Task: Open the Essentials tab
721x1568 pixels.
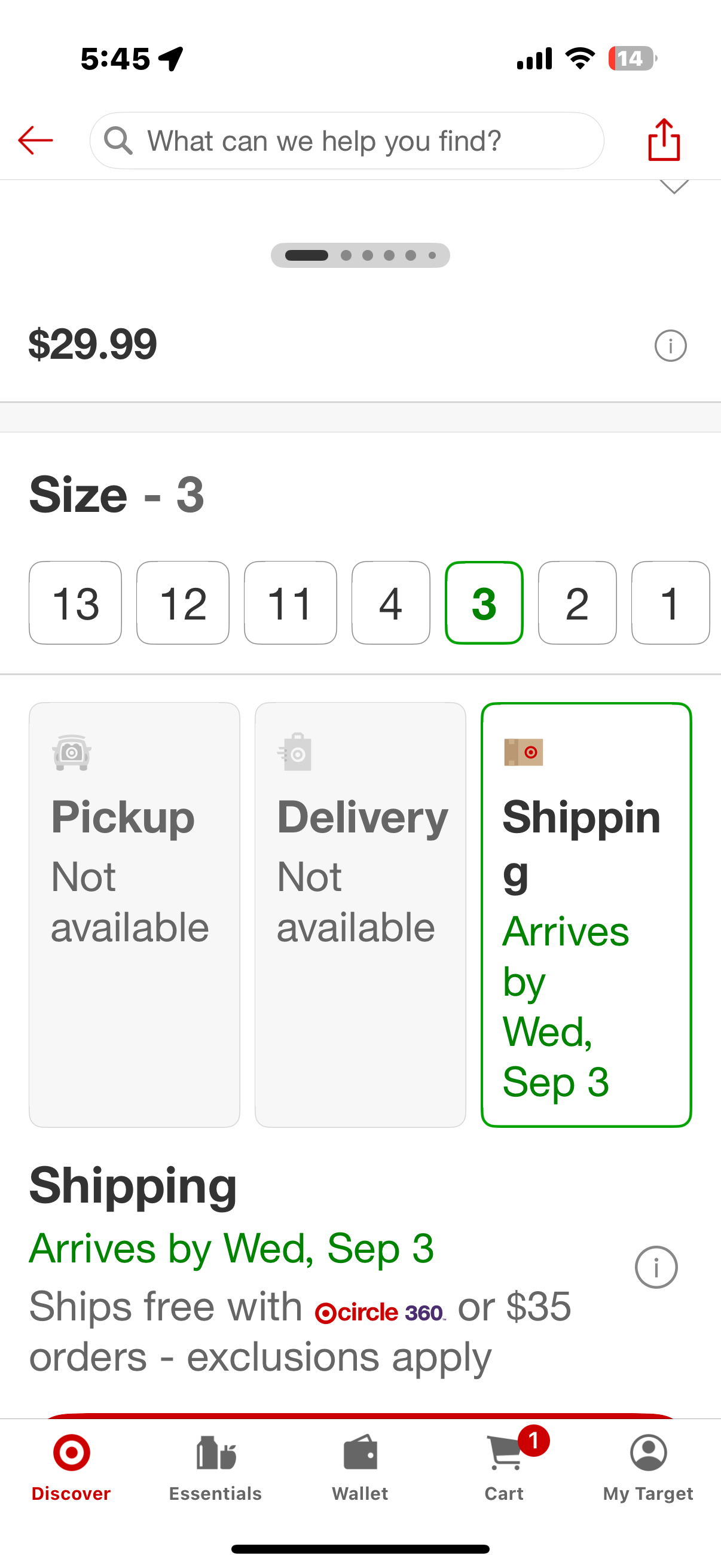Action: pyautogui.click(x=215, y=1468)
